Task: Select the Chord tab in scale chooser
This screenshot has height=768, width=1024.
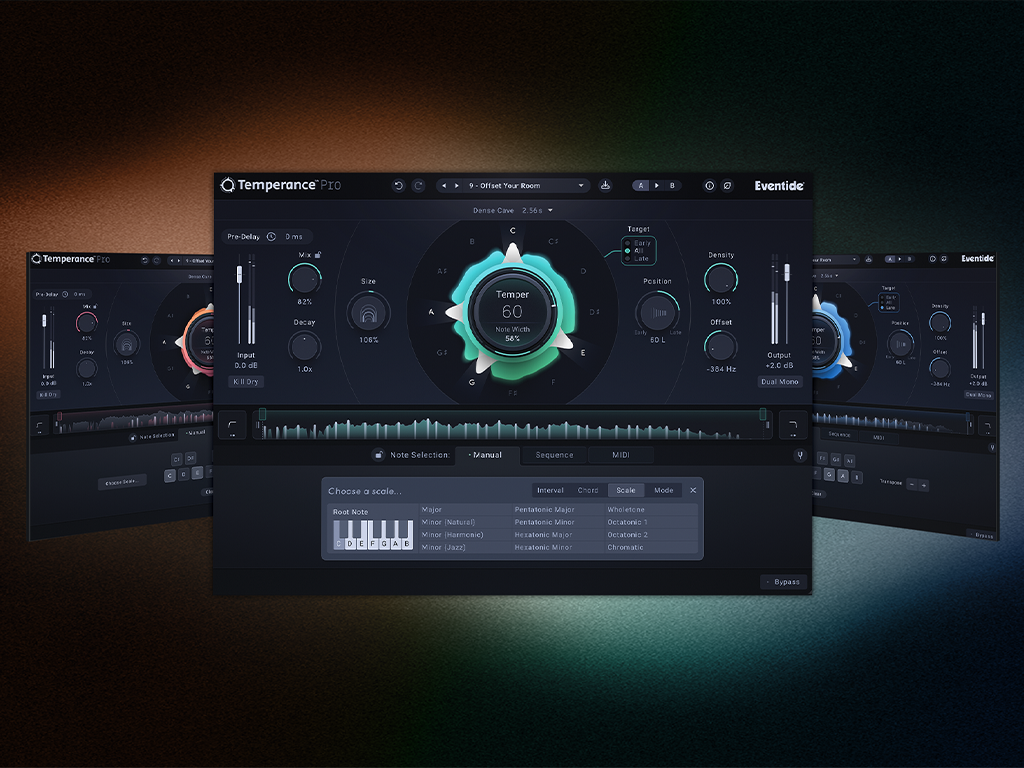Action: tap(588, 490)
